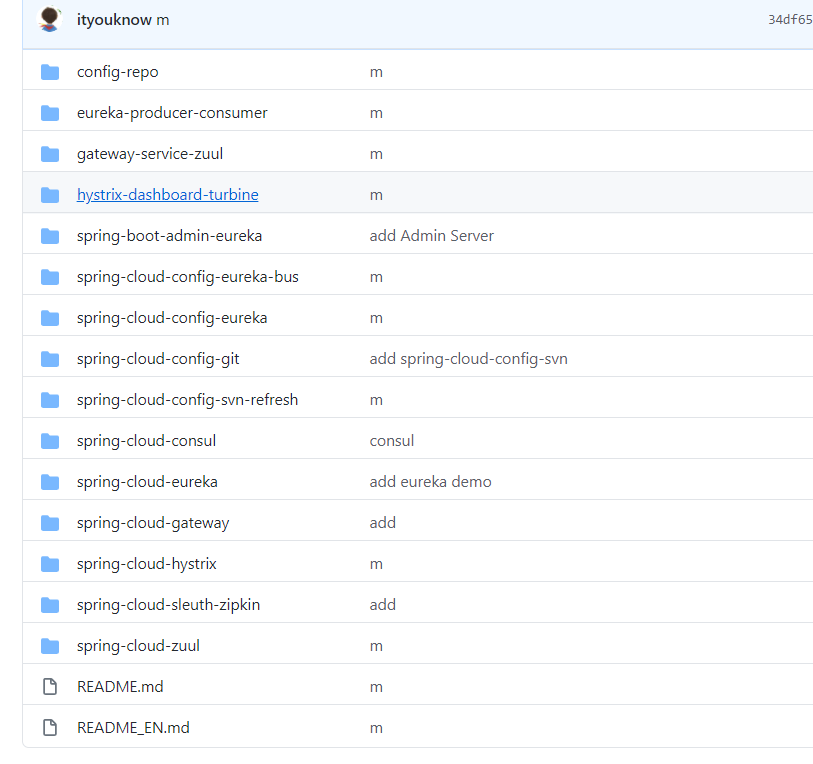Open the spring-boot-admin-eureka directory
This screenshot has height=764, width=813.
tap(170, 236)
